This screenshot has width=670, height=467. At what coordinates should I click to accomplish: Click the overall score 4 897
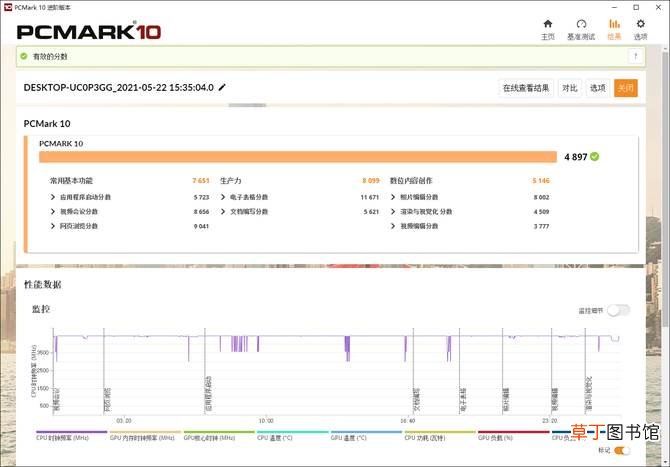pos(576,157)
